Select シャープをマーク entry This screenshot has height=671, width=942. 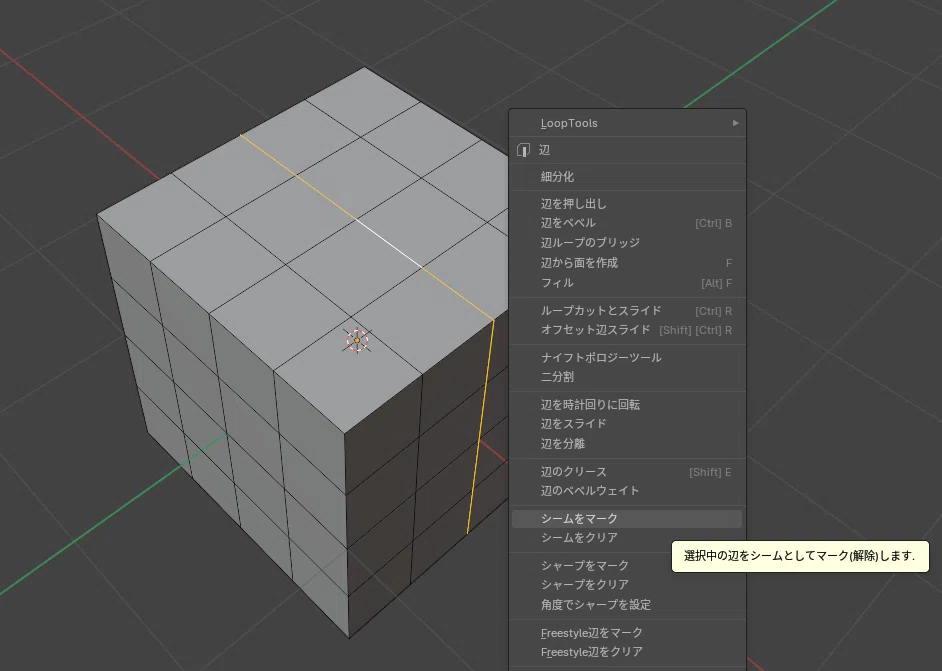pyautogui.click(x=627, y=565)
